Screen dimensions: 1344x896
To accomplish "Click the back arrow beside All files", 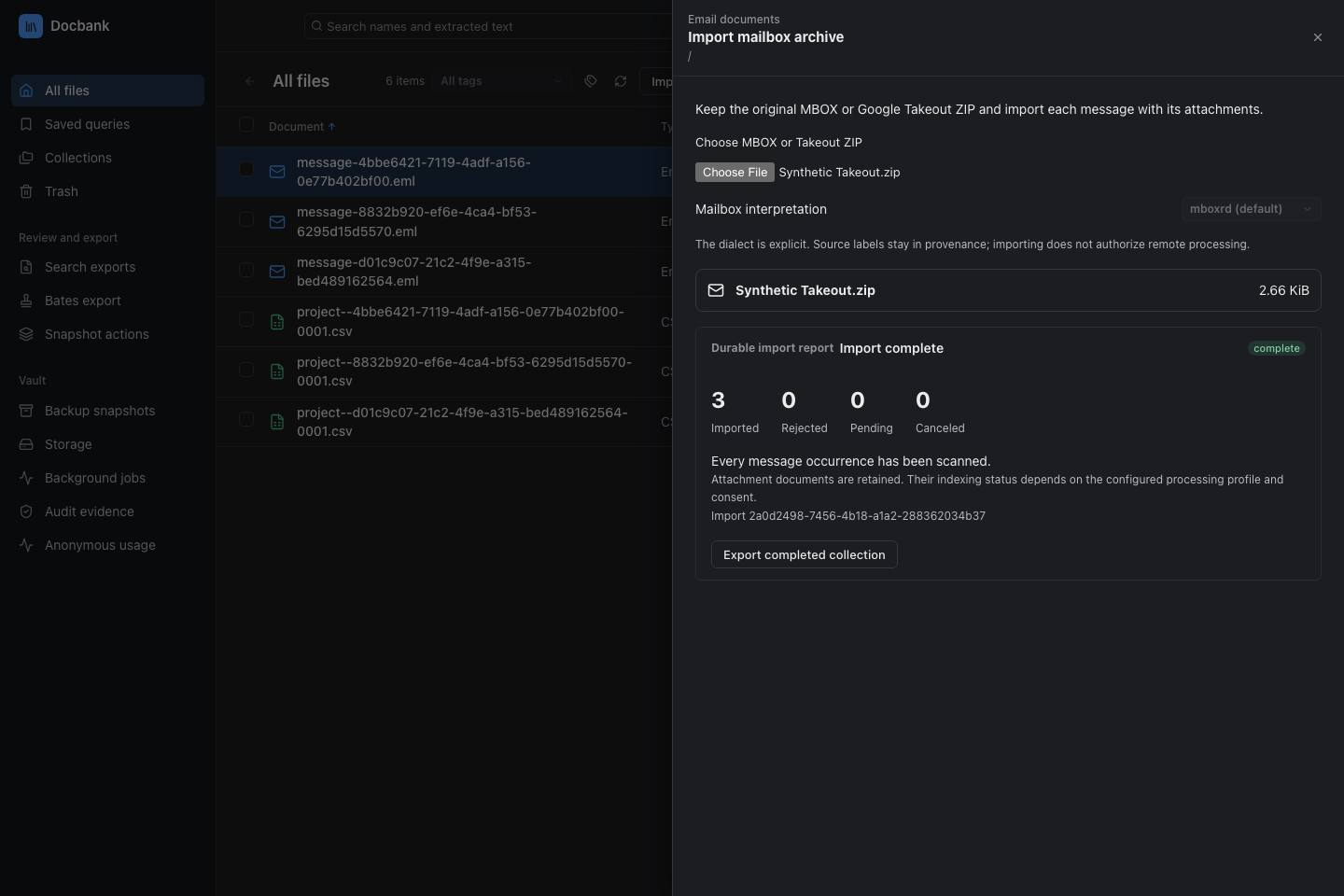I will pos(249,81).
